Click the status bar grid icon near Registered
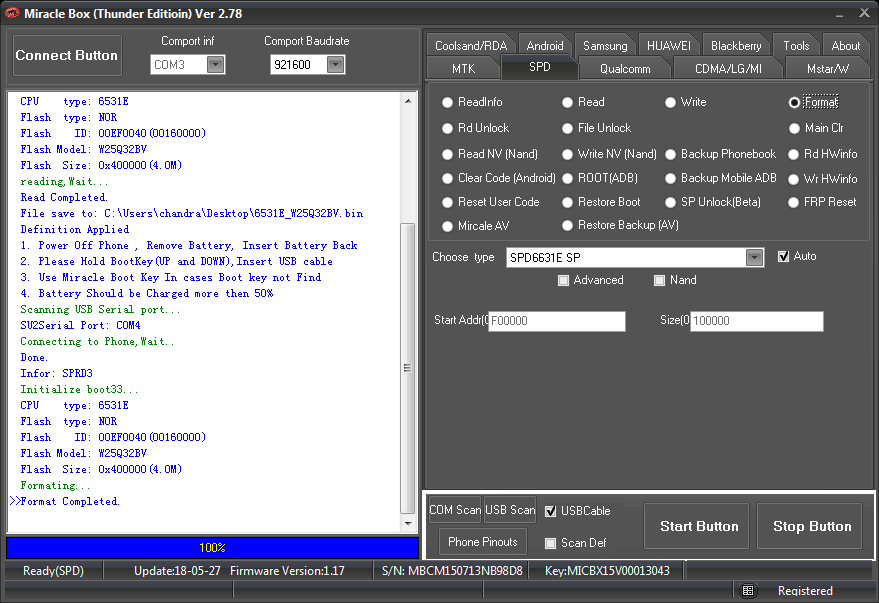879x603 pixels. click(x=747, y=590)
